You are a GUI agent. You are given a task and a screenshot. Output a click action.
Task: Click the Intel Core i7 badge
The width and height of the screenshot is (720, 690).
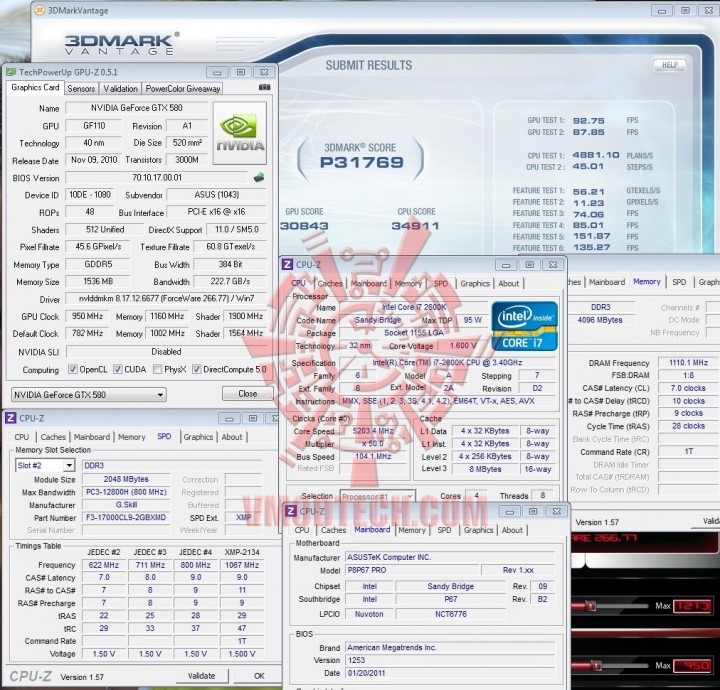pyautogui.click(x=524, y=326)
